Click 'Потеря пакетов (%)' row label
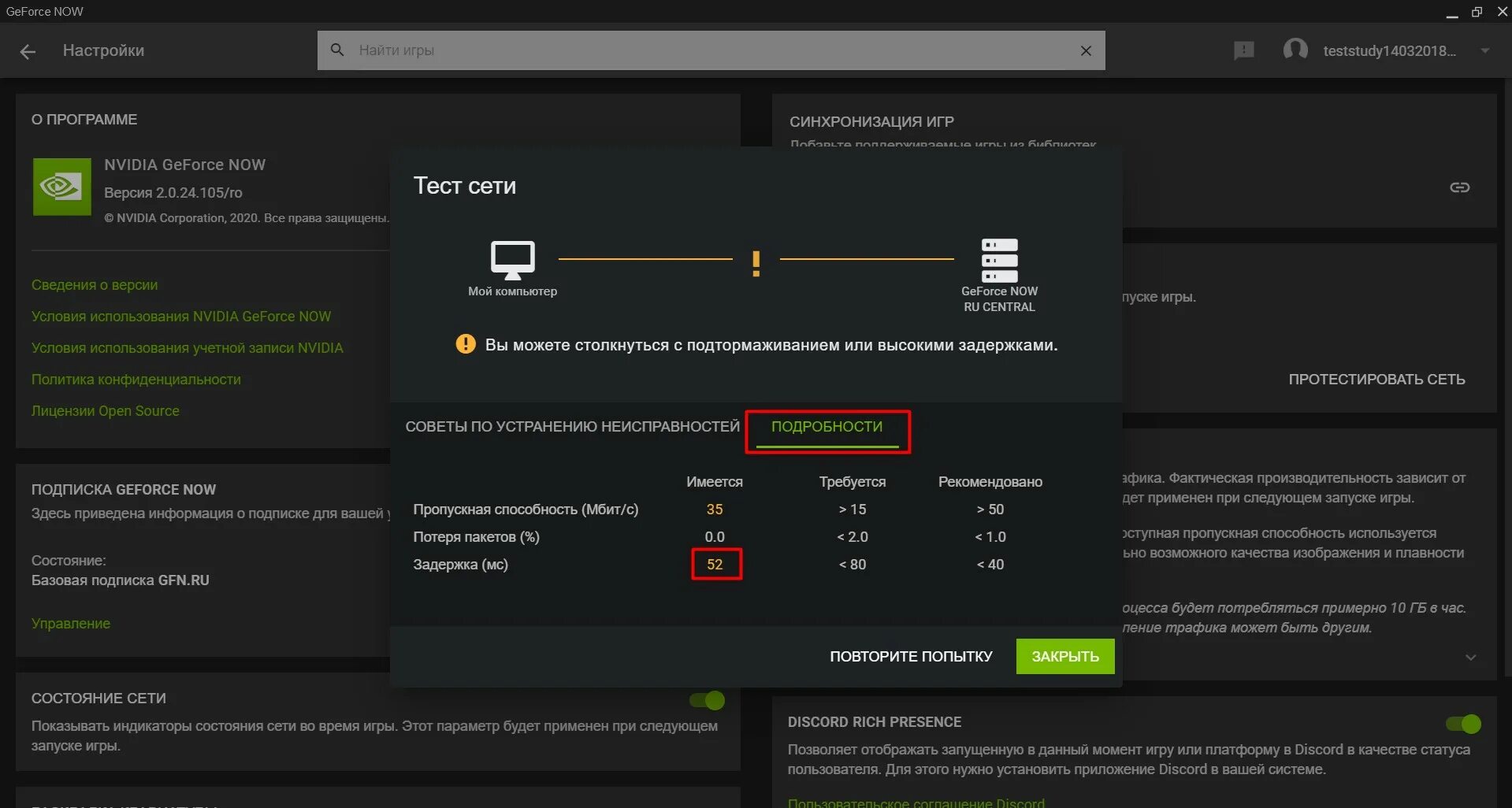 [x=477, y=537]
